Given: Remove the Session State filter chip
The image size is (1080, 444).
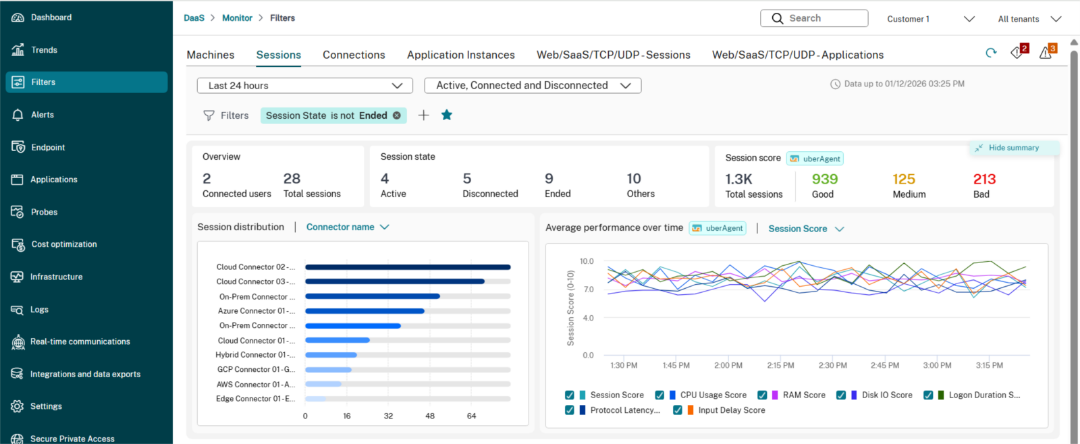Looking at the screenshot, I should 397,115.
